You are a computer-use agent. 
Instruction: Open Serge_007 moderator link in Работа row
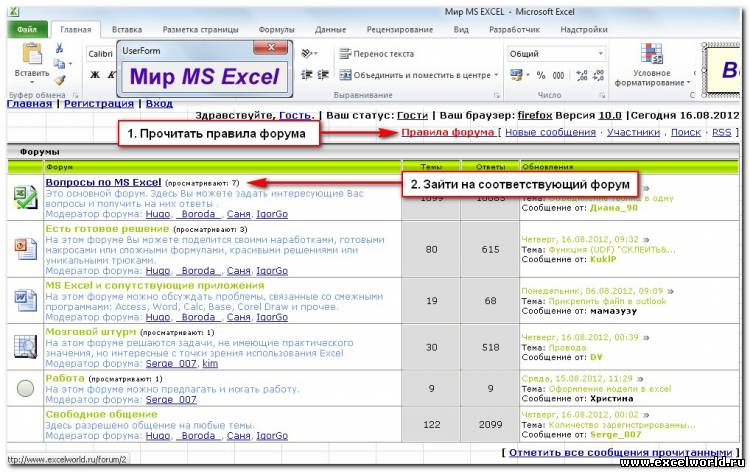(171, 399)
